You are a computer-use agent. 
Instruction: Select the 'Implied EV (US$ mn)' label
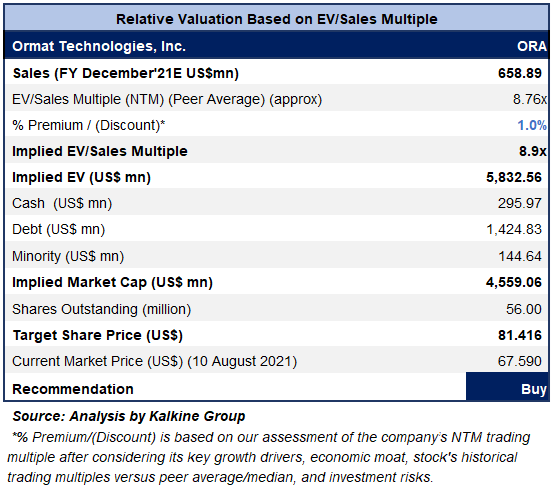[x=82, y=177]
